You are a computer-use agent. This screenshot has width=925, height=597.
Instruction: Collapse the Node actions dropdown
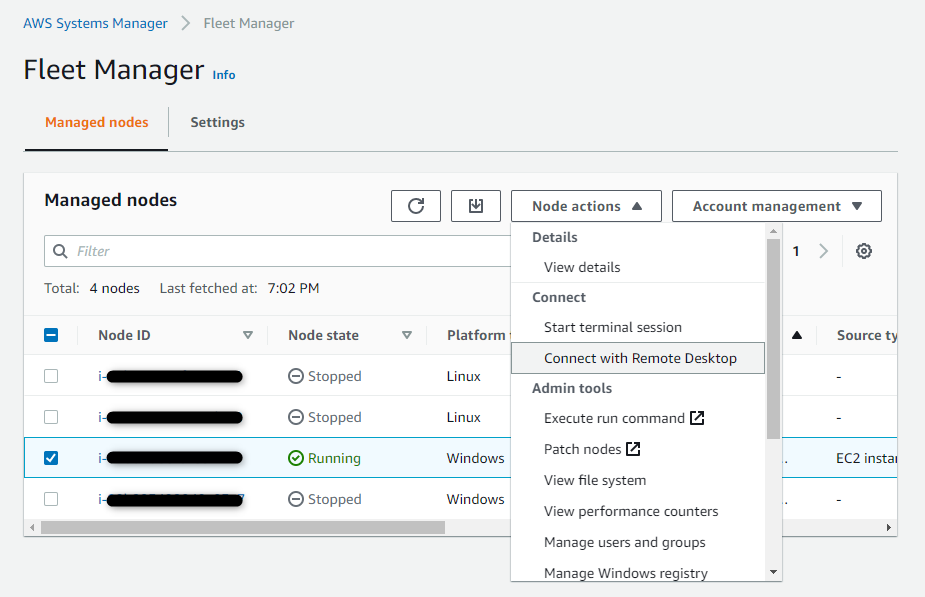pyautogui.click(x=586, y=206)
